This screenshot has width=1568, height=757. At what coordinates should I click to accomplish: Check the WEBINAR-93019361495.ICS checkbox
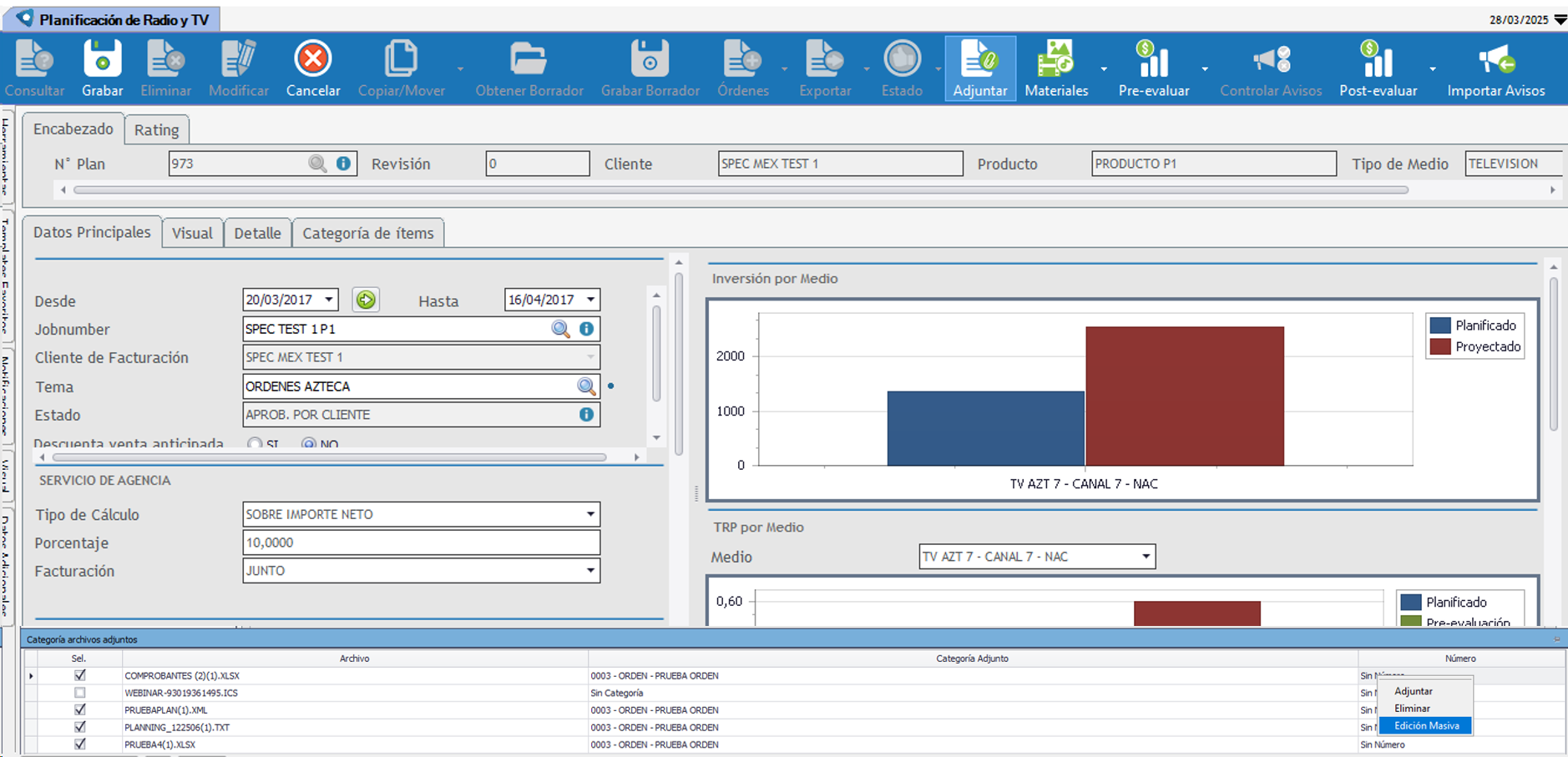coord(79,693)
